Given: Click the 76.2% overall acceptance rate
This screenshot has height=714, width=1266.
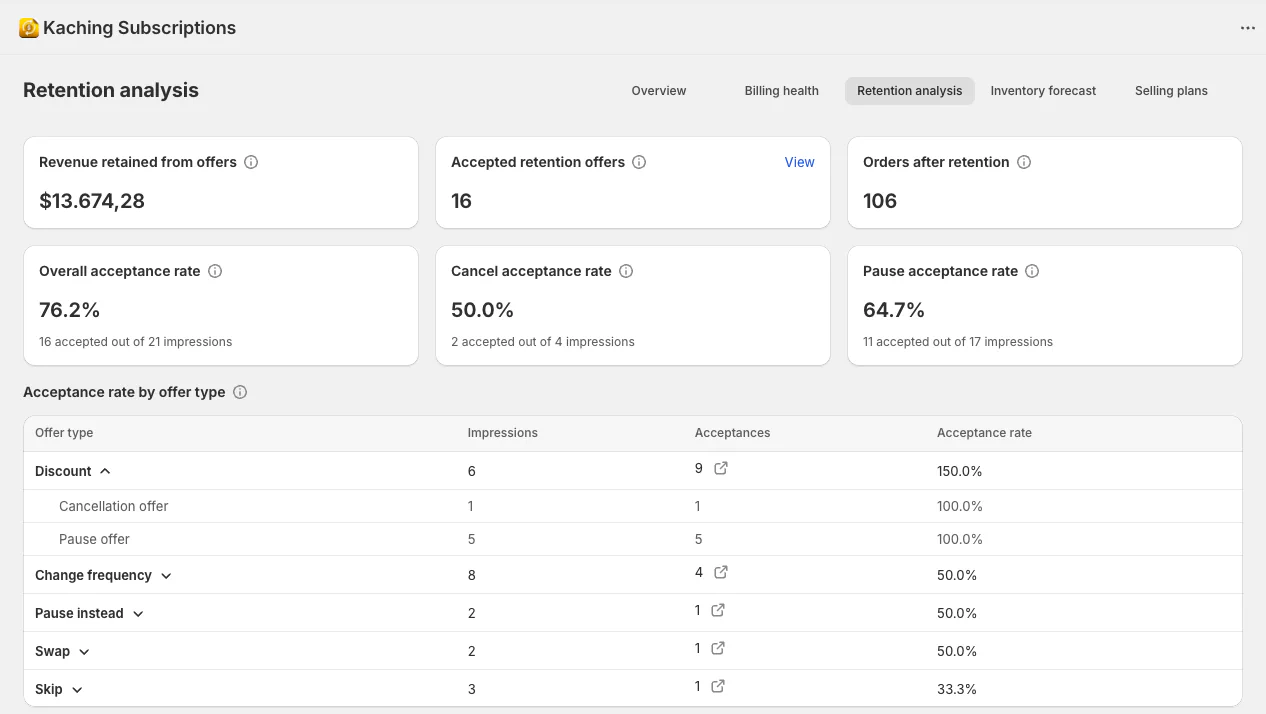Looking at the screenshot, I should click(x=70, y=310).
